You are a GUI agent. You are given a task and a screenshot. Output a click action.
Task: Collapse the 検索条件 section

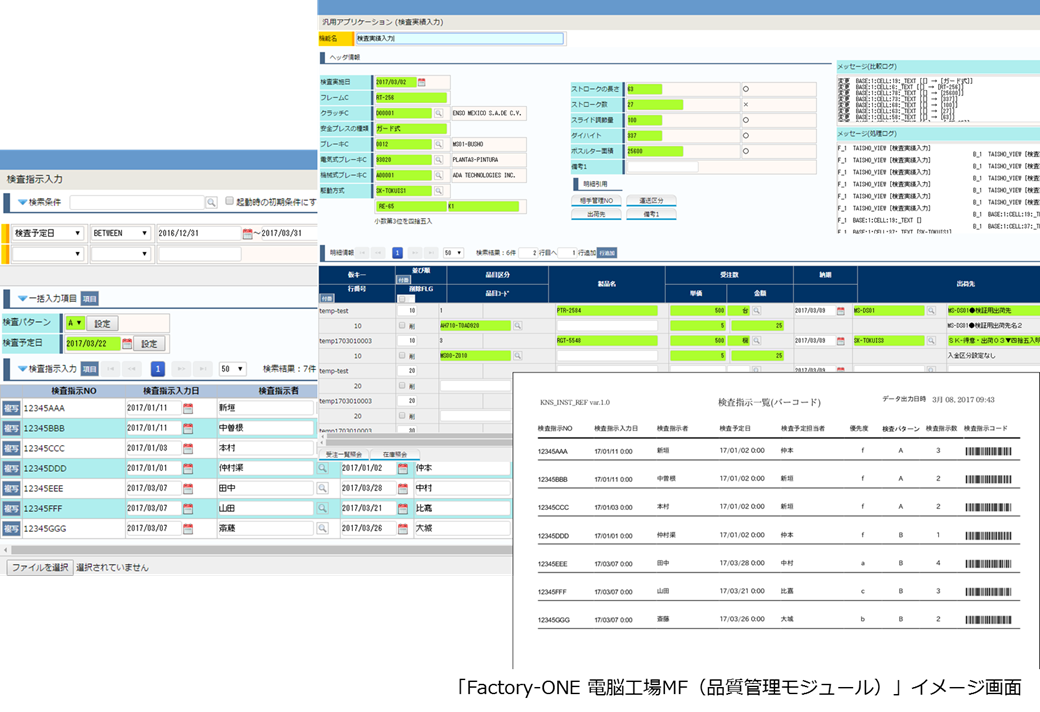coord(23,202)
